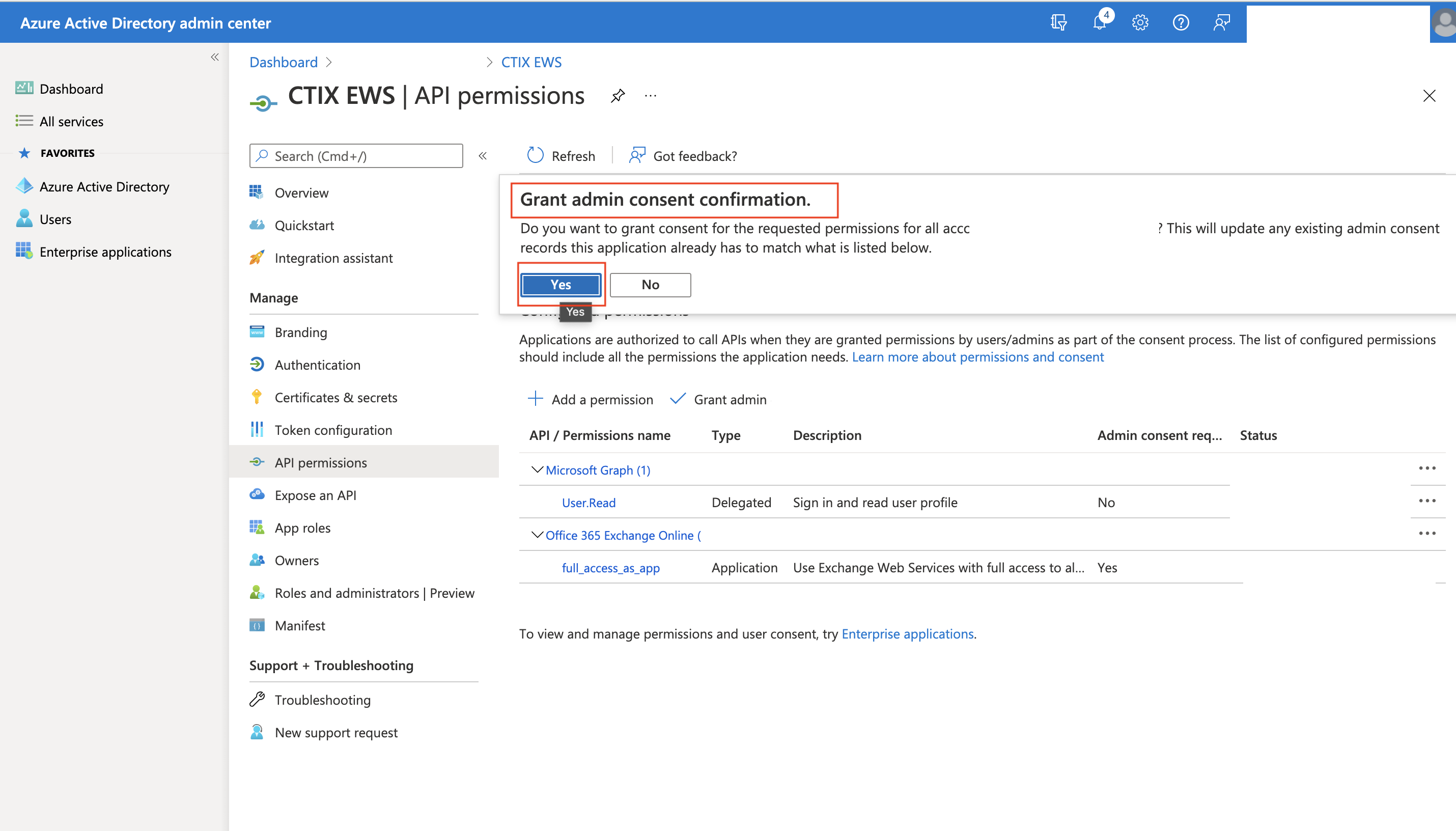Image resolution: width=1456 pixels, height=831 pixels.
Task: Collapse the Office 365 Exchange Online group
Action: click(537, 535)
